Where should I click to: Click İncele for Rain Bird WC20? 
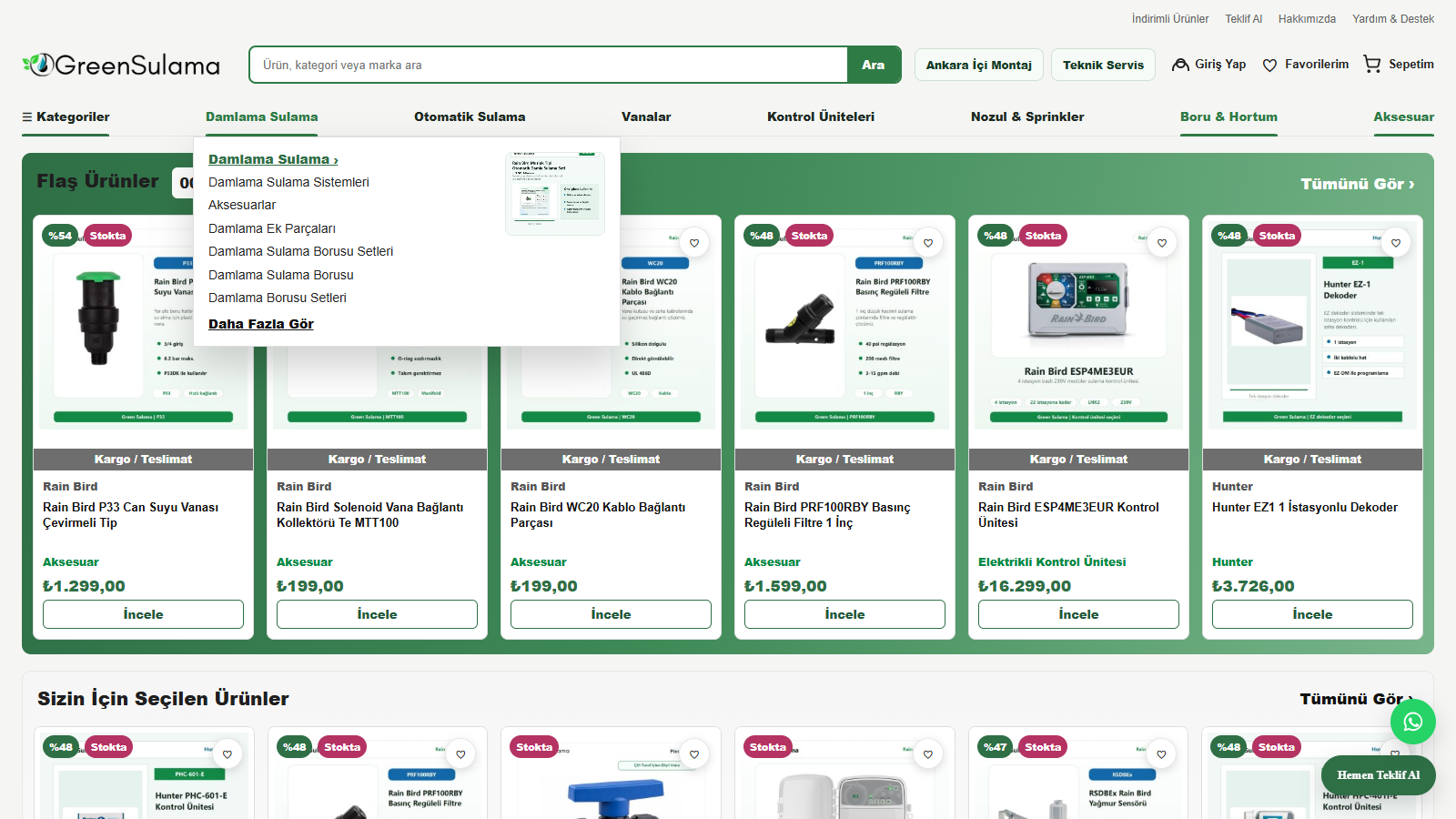(x=611, y=614)
